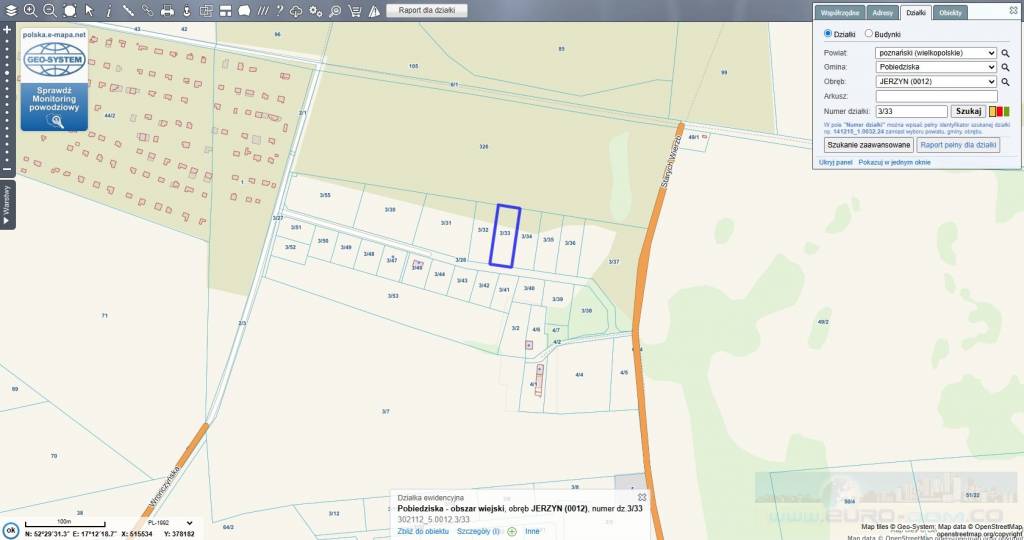Viewport: 1024px width, 540px height.
Task: Click the search icon next to Gmina
Action: pyautogui.click(x=1006, y=67)
